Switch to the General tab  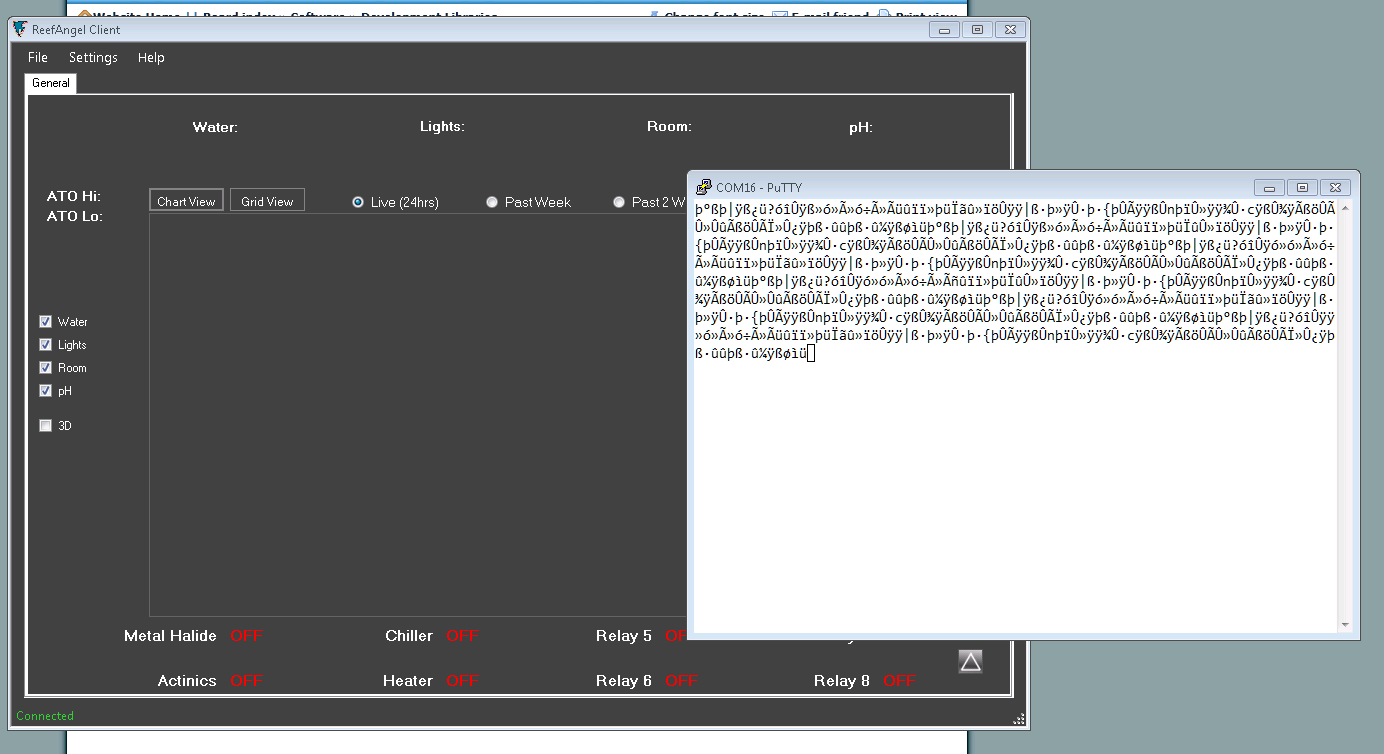[51, 83]
